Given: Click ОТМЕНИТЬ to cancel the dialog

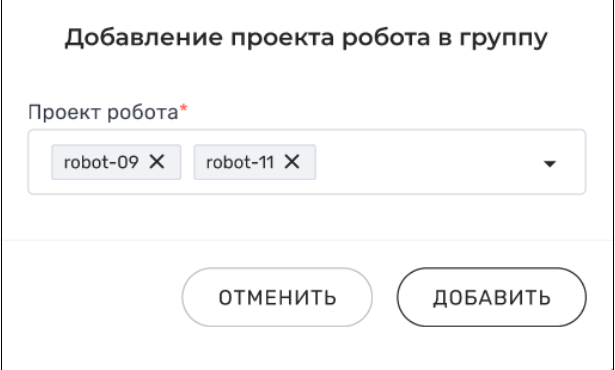Looking at the screenshot, I should tap(277, 297).
